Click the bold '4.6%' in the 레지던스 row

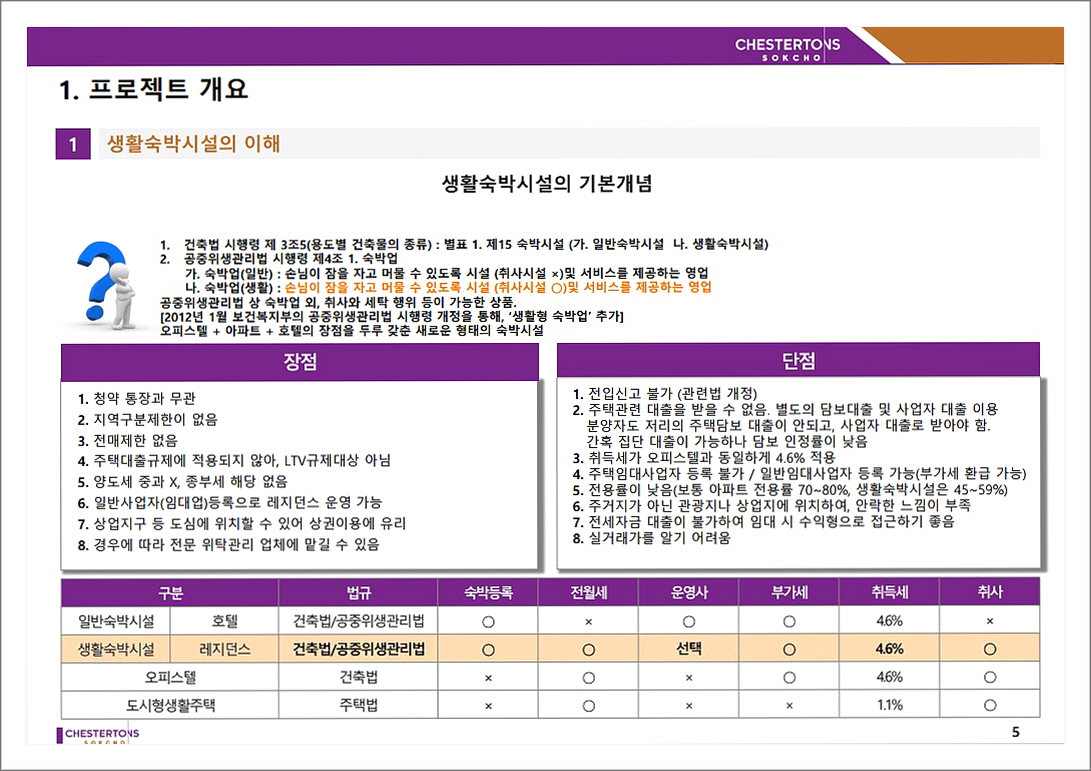coord(889,649)
